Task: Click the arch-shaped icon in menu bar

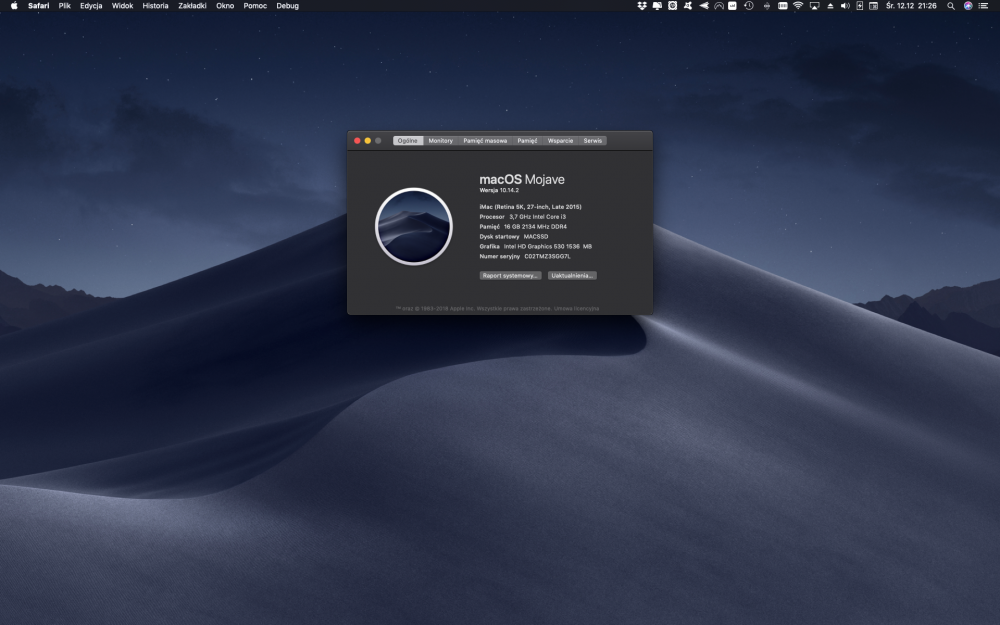Action: [x=719, y=6]
